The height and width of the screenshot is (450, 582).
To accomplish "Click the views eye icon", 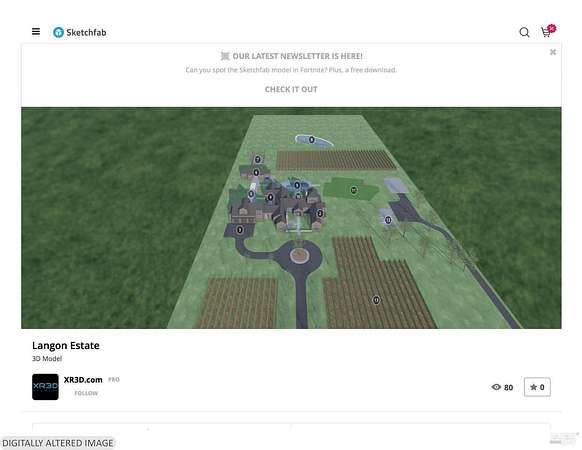I will 496,387.
